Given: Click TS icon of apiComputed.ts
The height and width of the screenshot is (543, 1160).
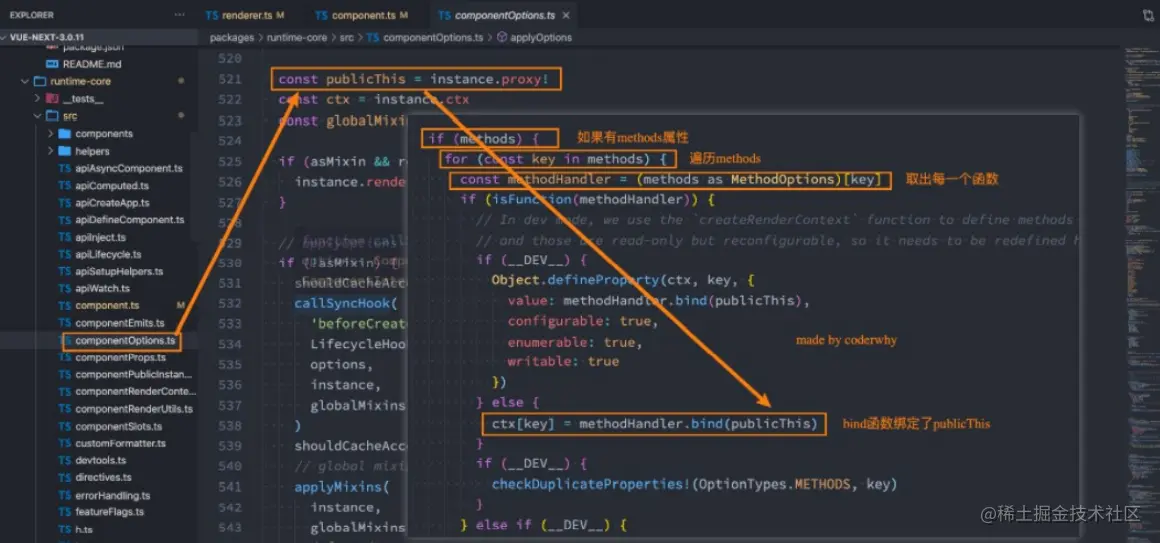Looking at the screenshot, I should click(x=64, y=186).
